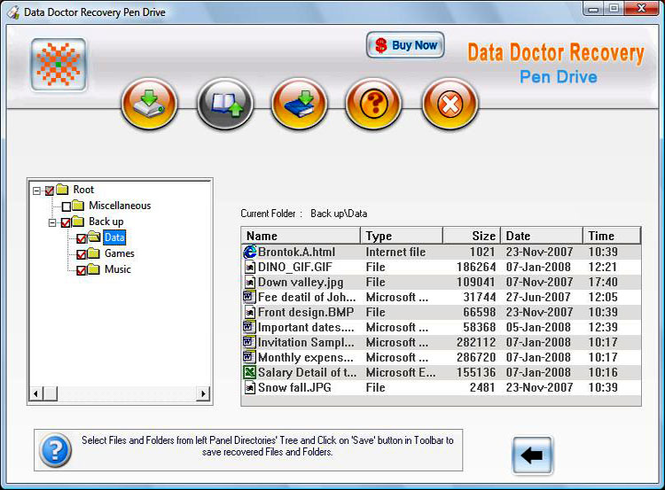This screenshot has height=490, width=665.
Task: Click the Miscellaneous folder icon
Action: 78,205
